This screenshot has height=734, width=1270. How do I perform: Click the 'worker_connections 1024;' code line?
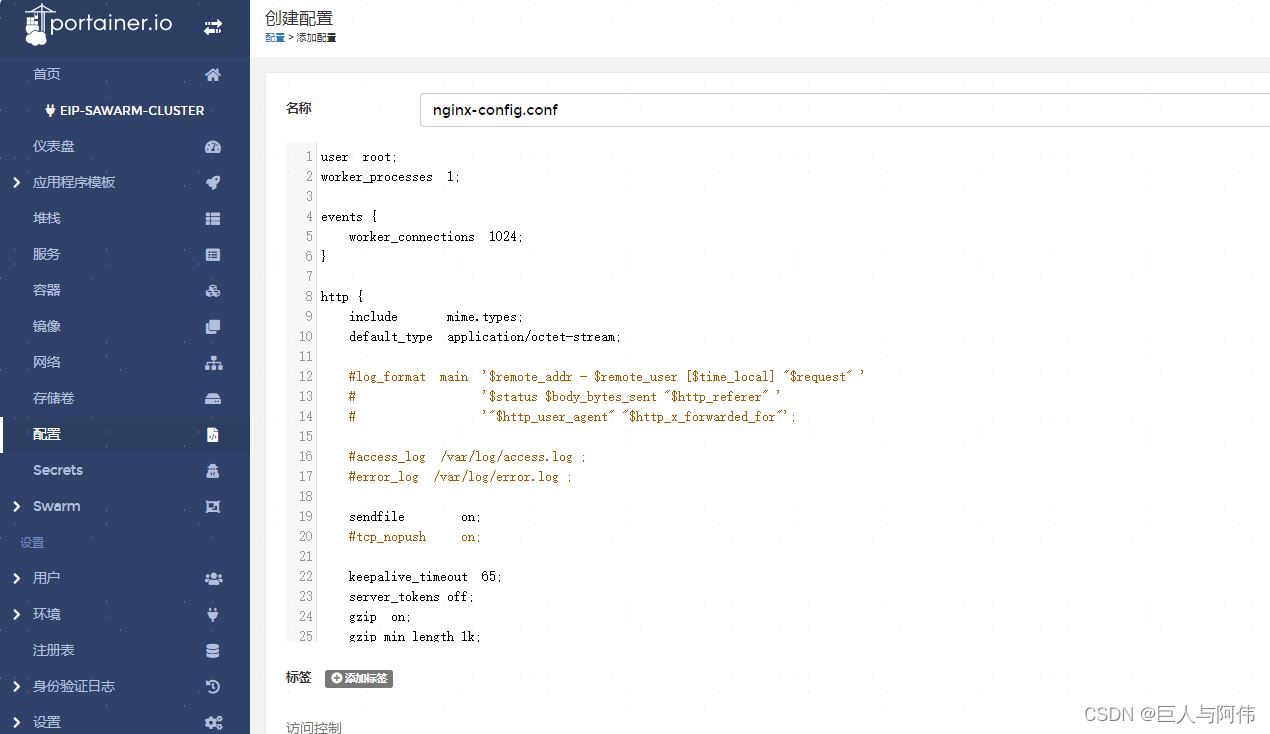click(x=436, y=237)
